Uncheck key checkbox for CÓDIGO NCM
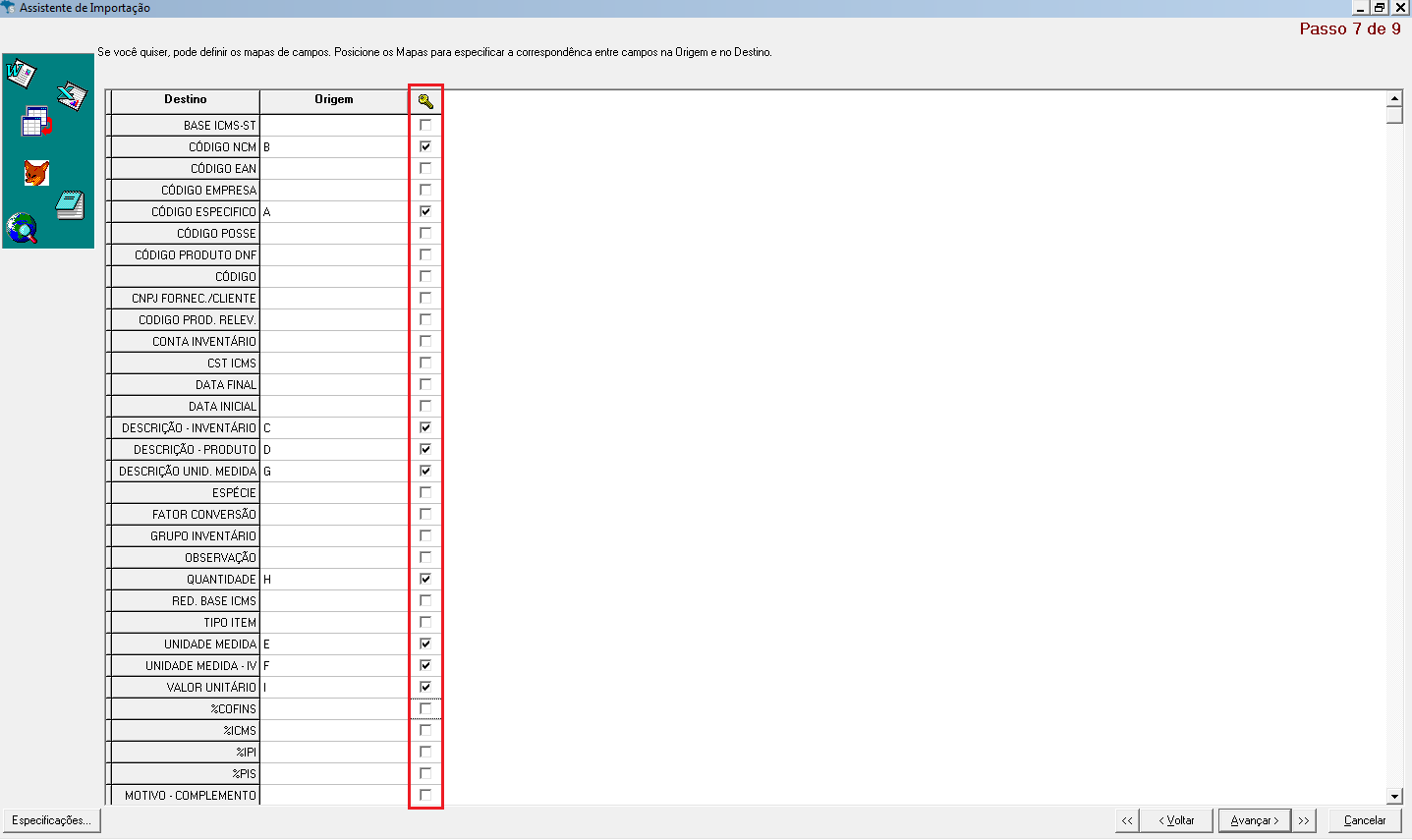This screenshot has width=1412, height=840. pos(425,146)
